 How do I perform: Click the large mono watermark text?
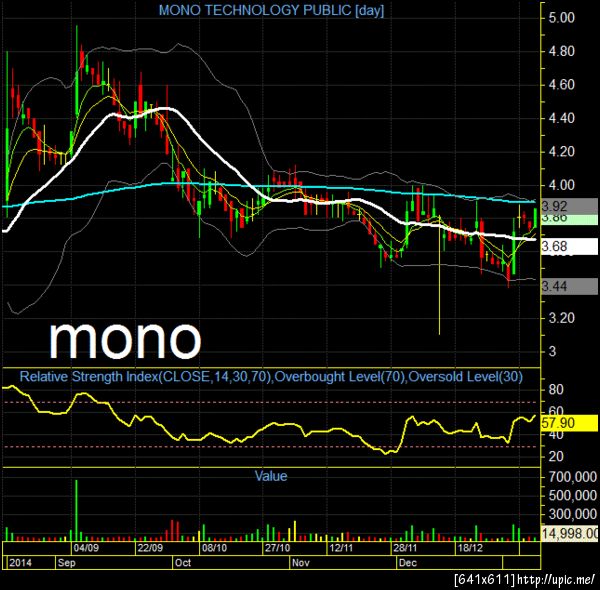pos(125,339)
